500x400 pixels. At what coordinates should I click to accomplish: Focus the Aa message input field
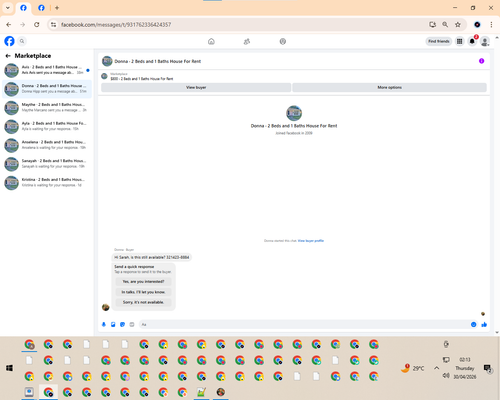pos(304,325)
